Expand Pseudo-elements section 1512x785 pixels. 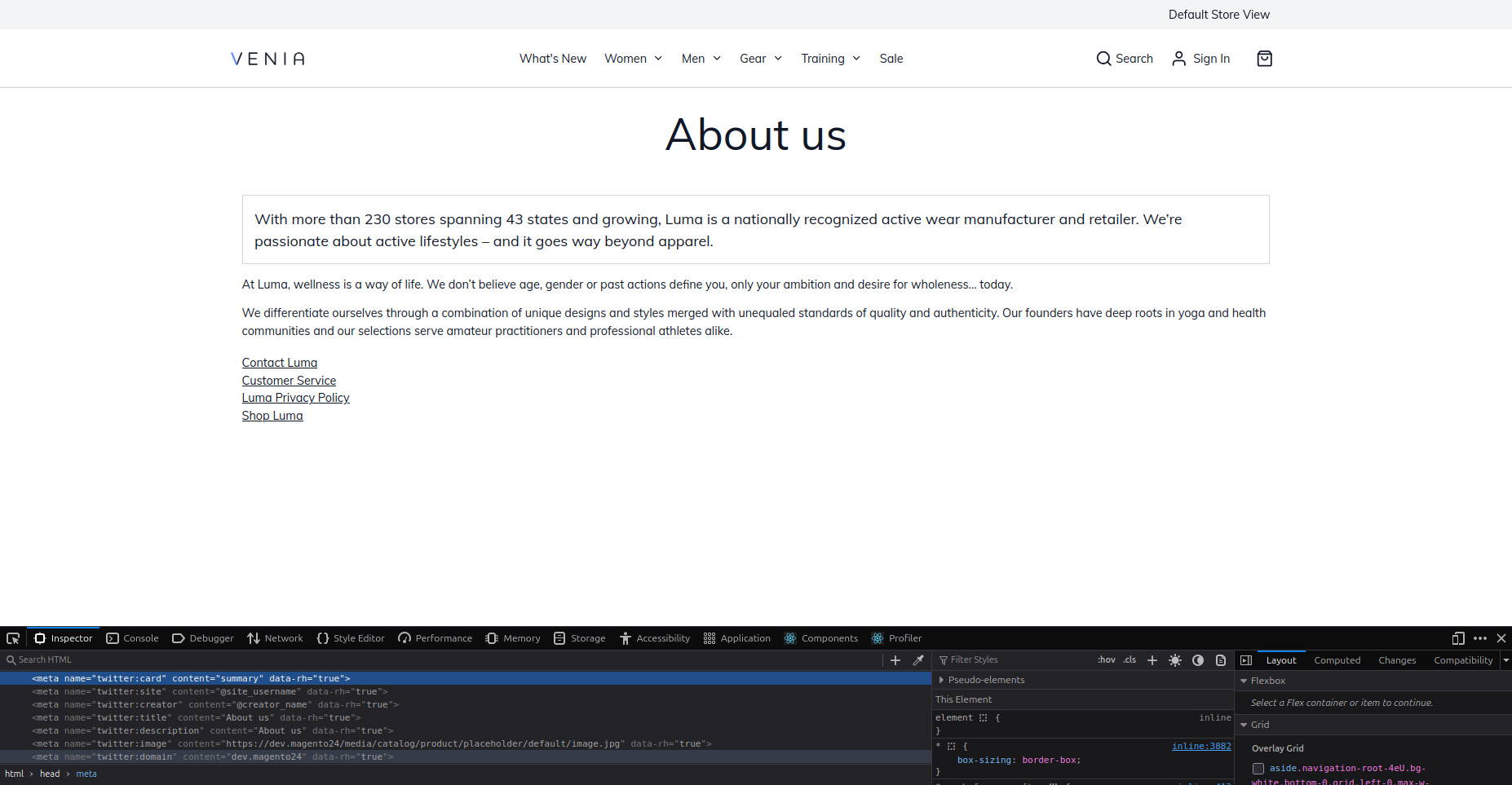[941, 680]
